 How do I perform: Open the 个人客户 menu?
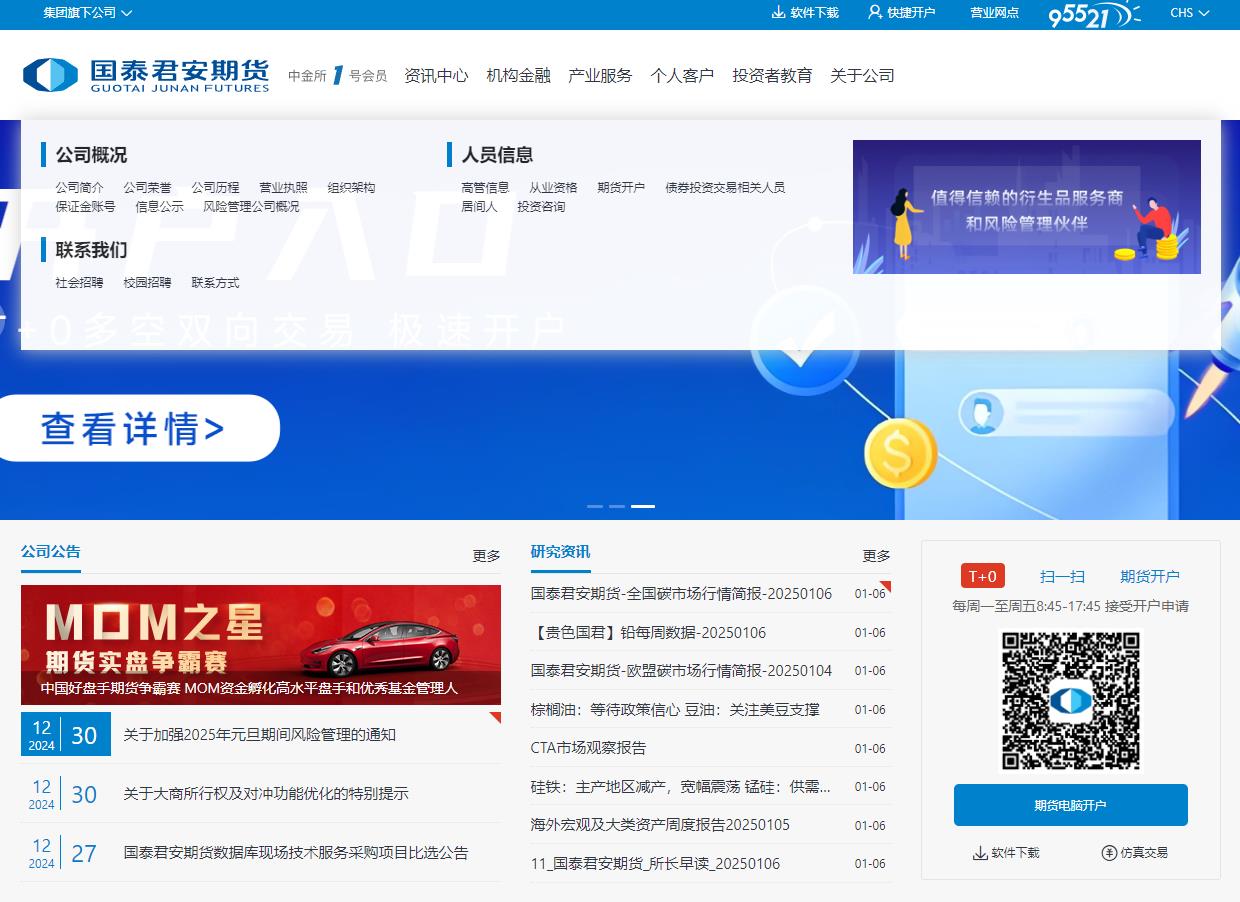click(x=682, y=75)
